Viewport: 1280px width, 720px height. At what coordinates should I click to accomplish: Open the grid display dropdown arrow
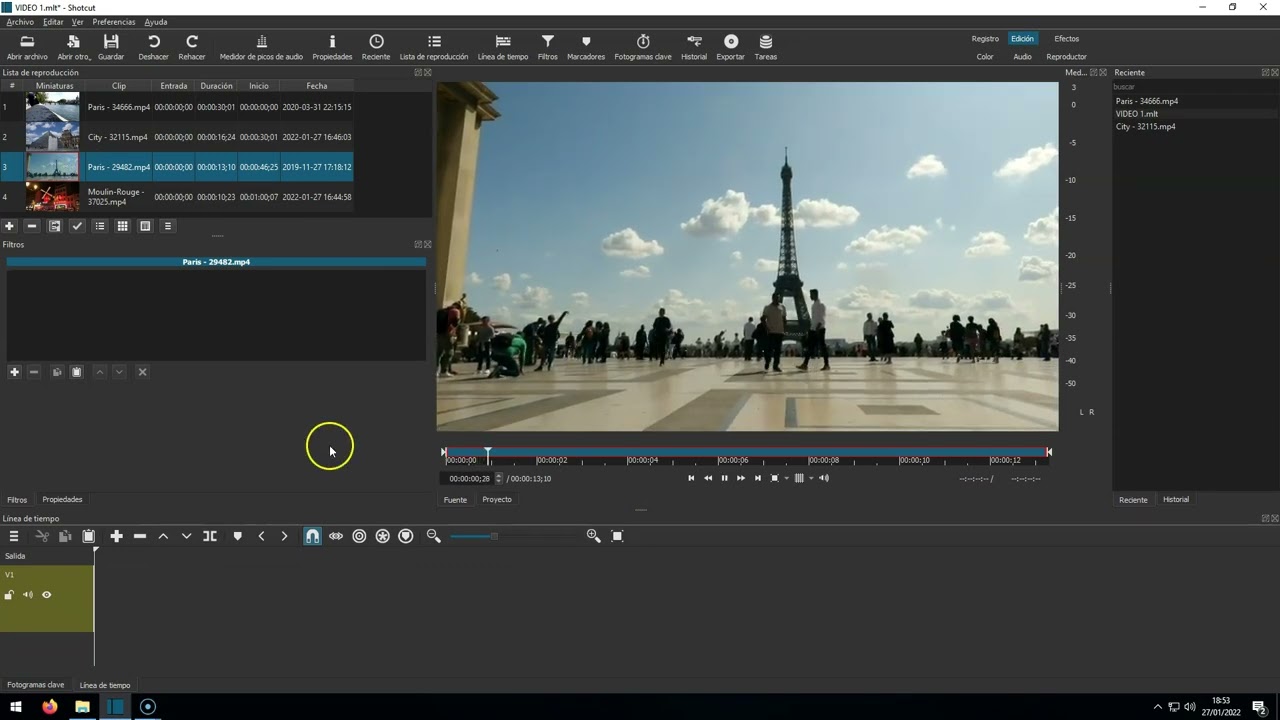point(811,478)
